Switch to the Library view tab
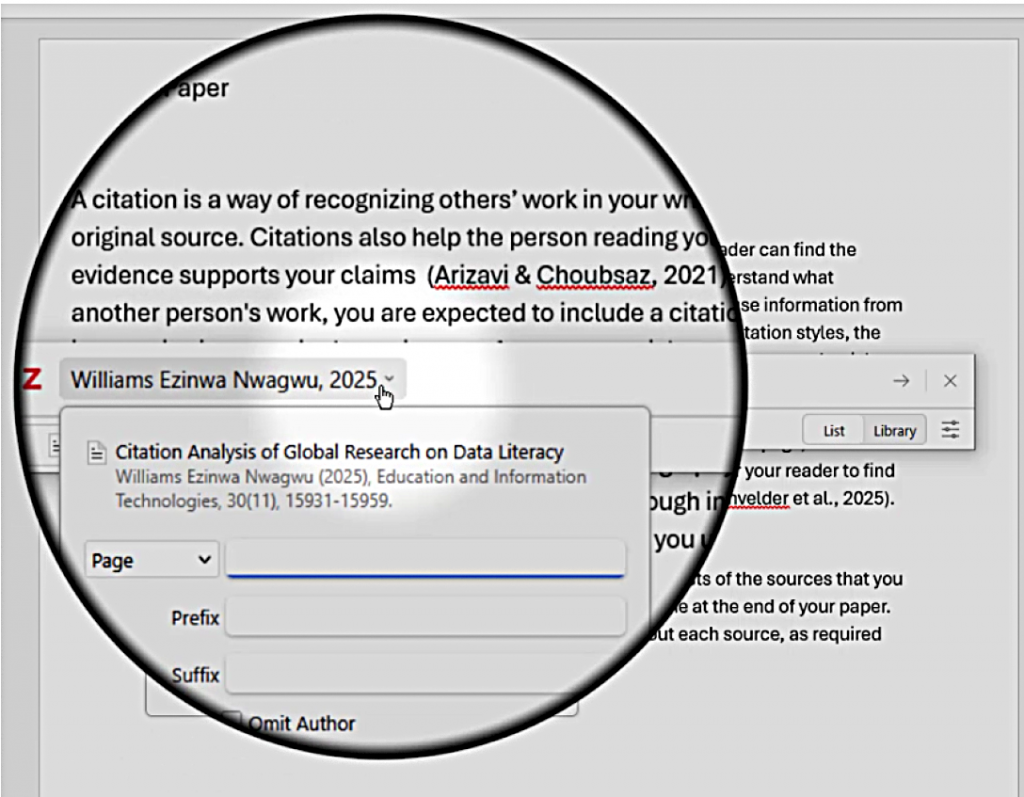 [x=894, y=431]
